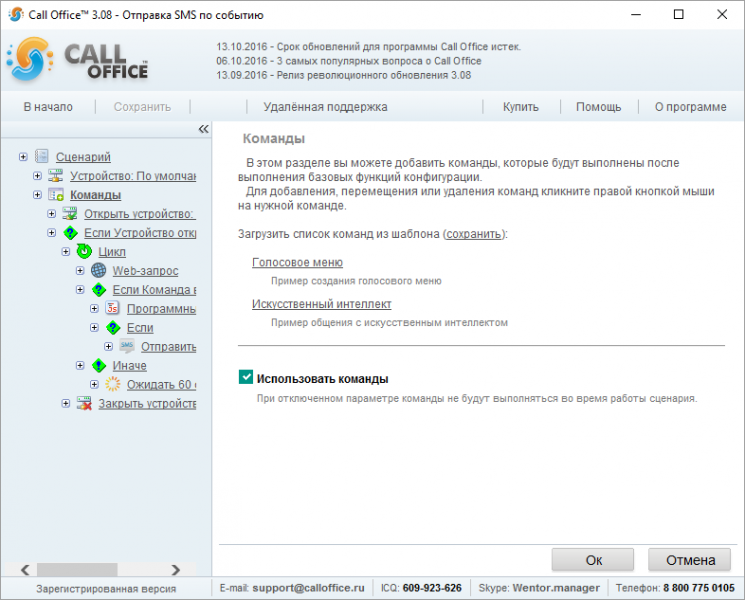Image resolution: width=745 pixels, height=600 pixels.
Task: Click the support@calloffice.ru email
Action: pos(308,588)
